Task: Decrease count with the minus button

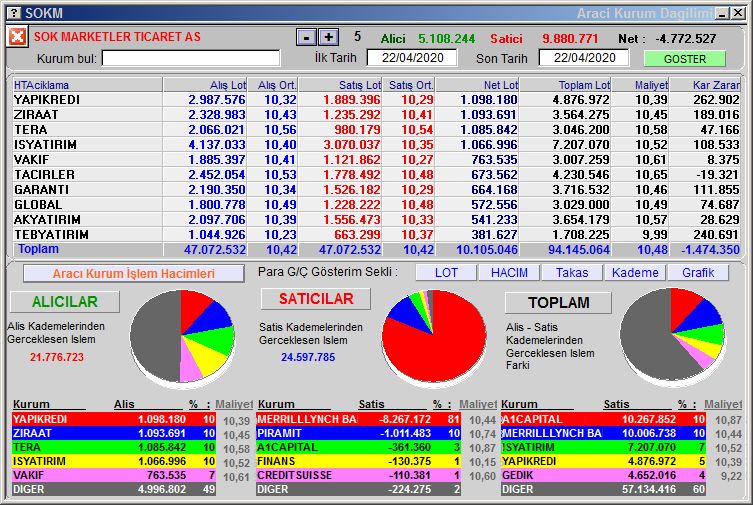Action: click(306, 37)
